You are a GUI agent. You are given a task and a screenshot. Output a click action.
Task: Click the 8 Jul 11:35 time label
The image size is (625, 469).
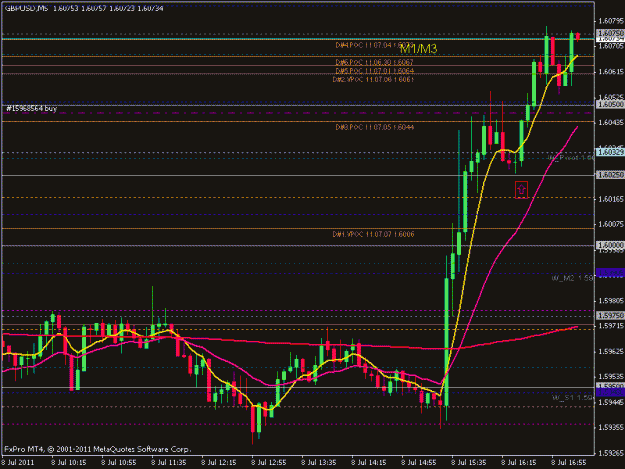[x=169, y=463]
